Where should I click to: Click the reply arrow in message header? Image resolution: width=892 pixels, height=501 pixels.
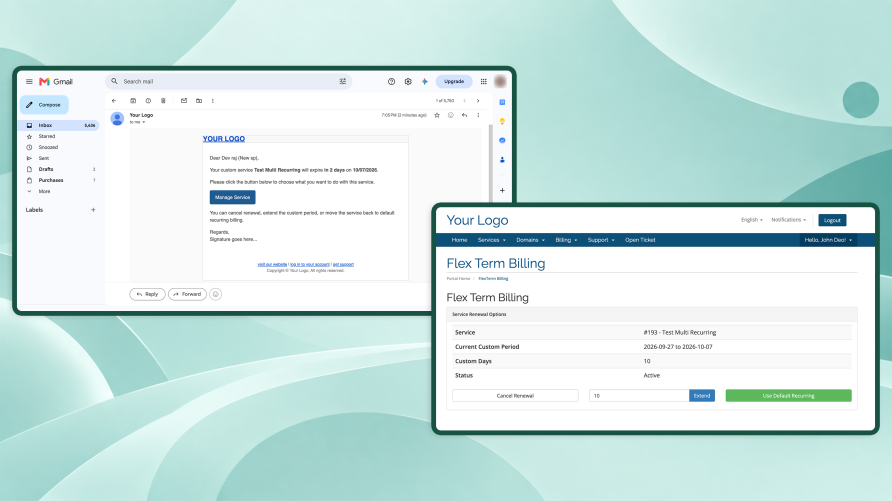(x=464, y=115)
